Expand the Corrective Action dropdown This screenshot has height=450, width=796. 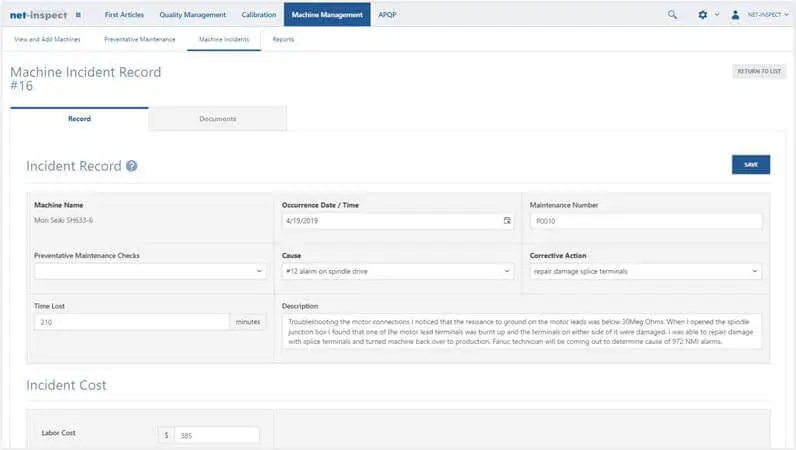645,271
